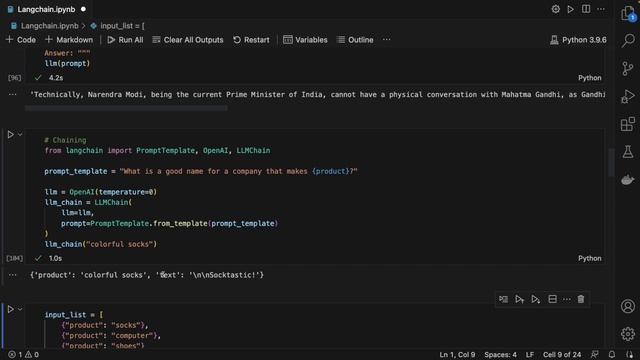Open cell toolbar more actions ellipsis
Viewport: 640px width, 360px height.
567,299
